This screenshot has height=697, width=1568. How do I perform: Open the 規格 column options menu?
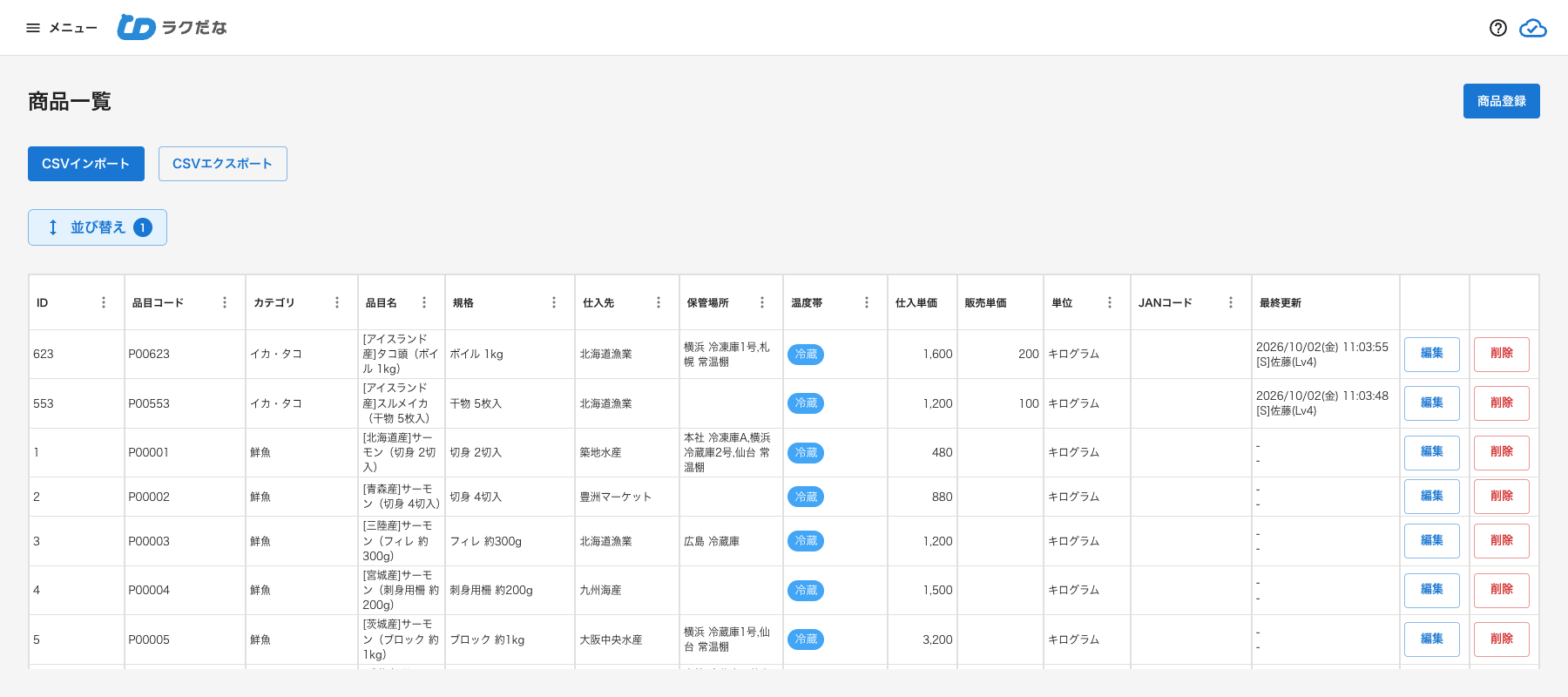point(554,302)
